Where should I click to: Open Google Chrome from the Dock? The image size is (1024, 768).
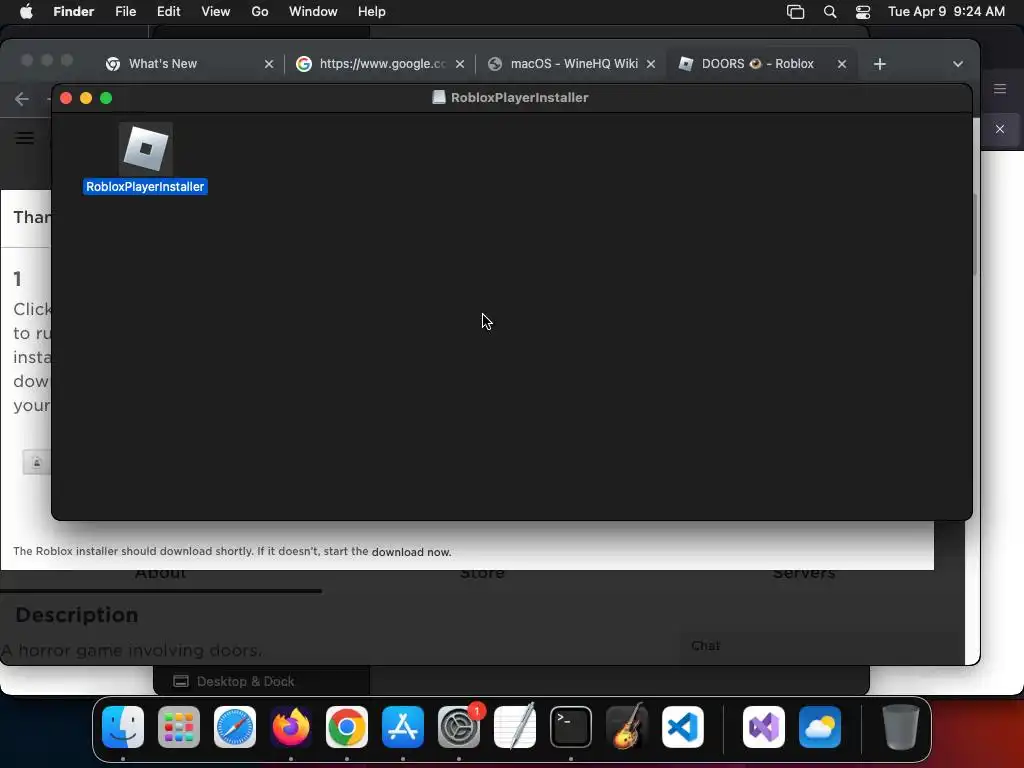pyautogui.click(x=347, y=727)
